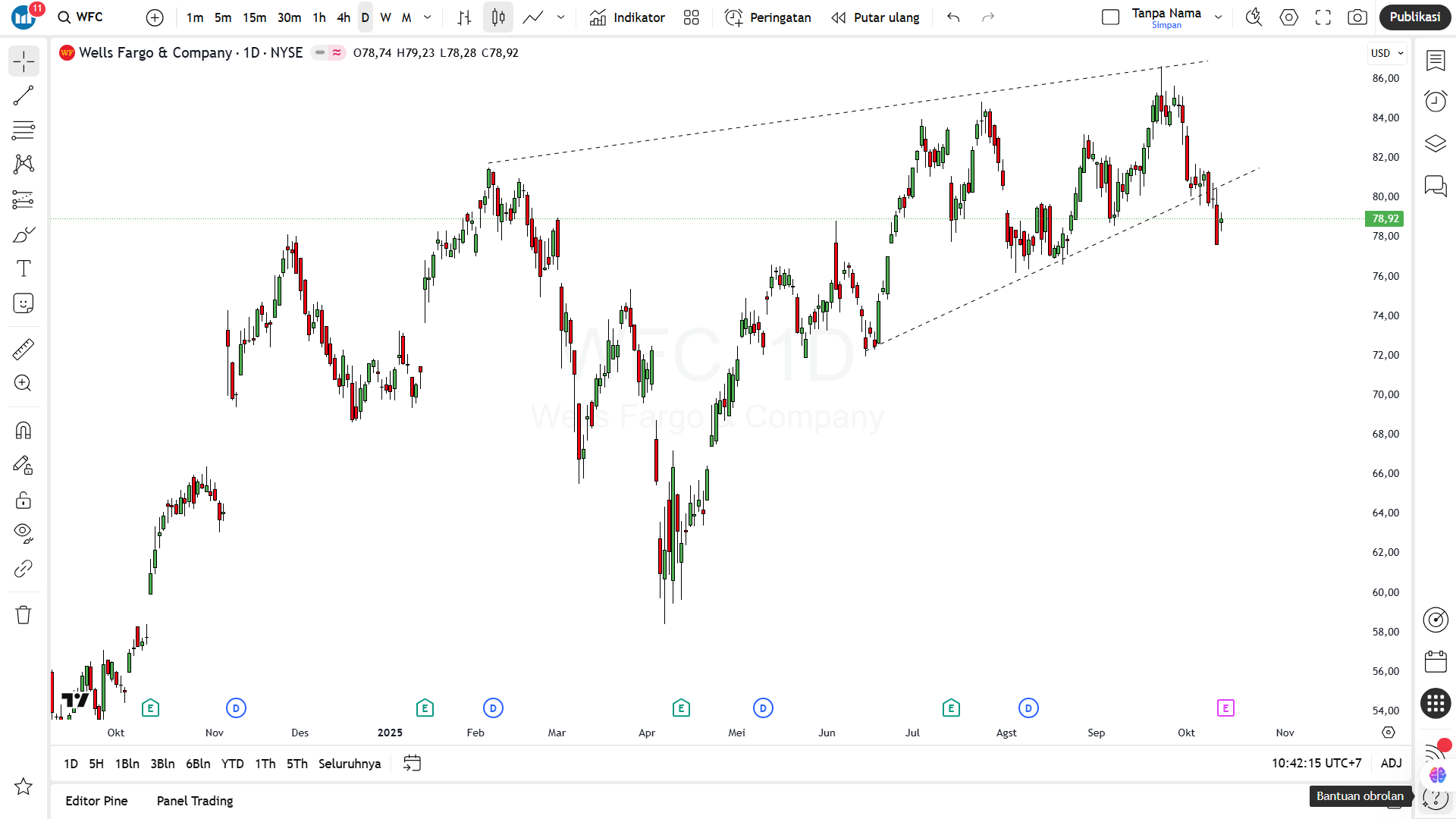
Task: Select the Fibonacci retracement tool
Action: click(24, 130)
